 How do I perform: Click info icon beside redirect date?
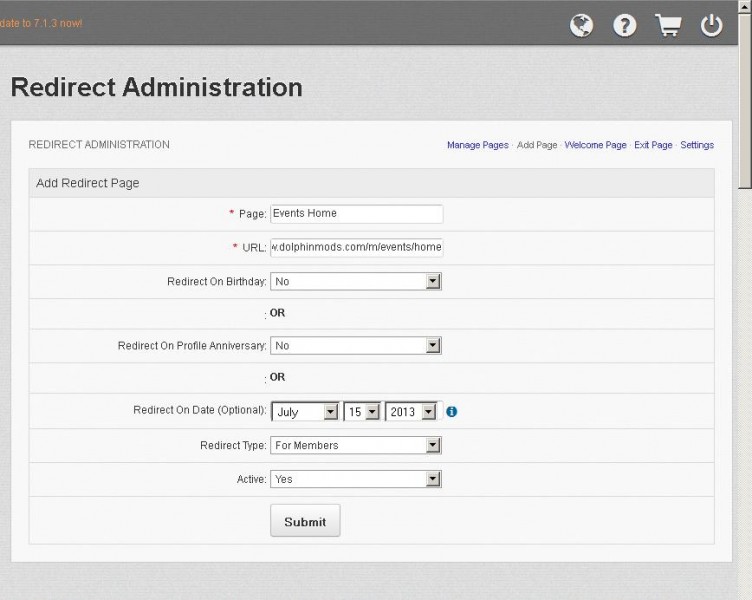(451, 412)
